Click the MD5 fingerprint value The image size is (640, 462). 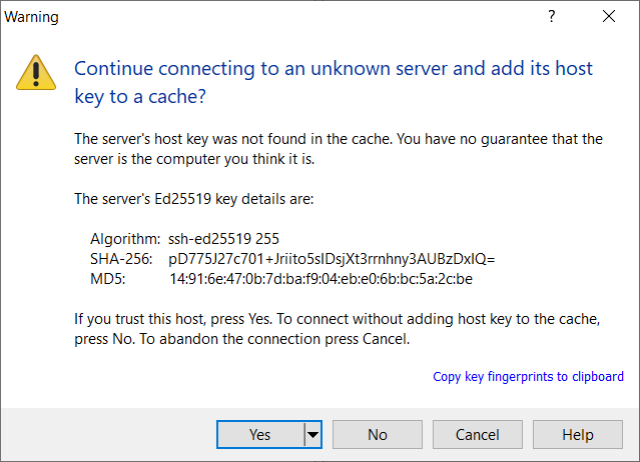coord(320,278)
